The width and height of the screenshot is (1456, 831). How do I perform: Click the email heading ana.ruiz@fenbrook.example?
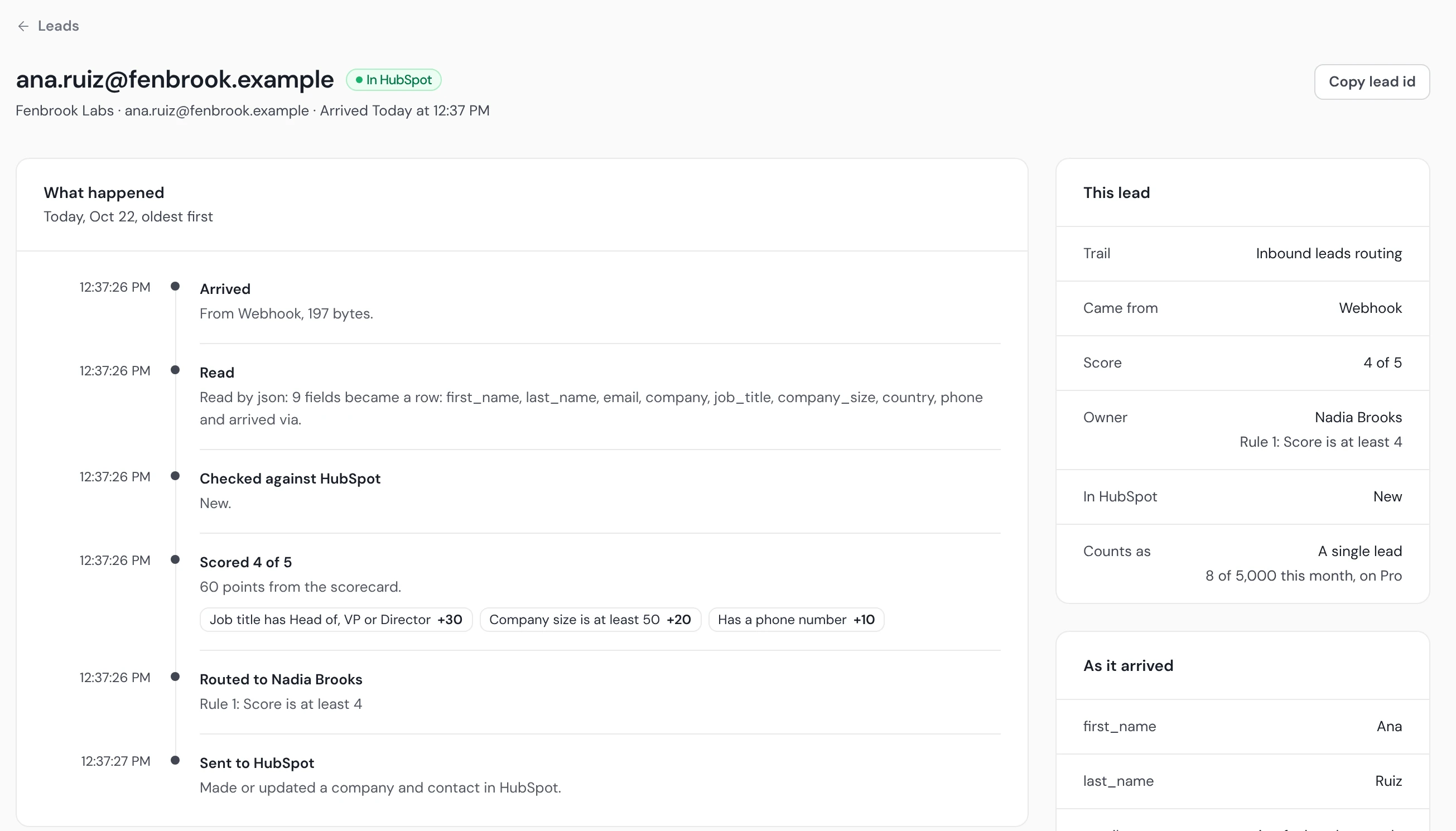(175, 79)
